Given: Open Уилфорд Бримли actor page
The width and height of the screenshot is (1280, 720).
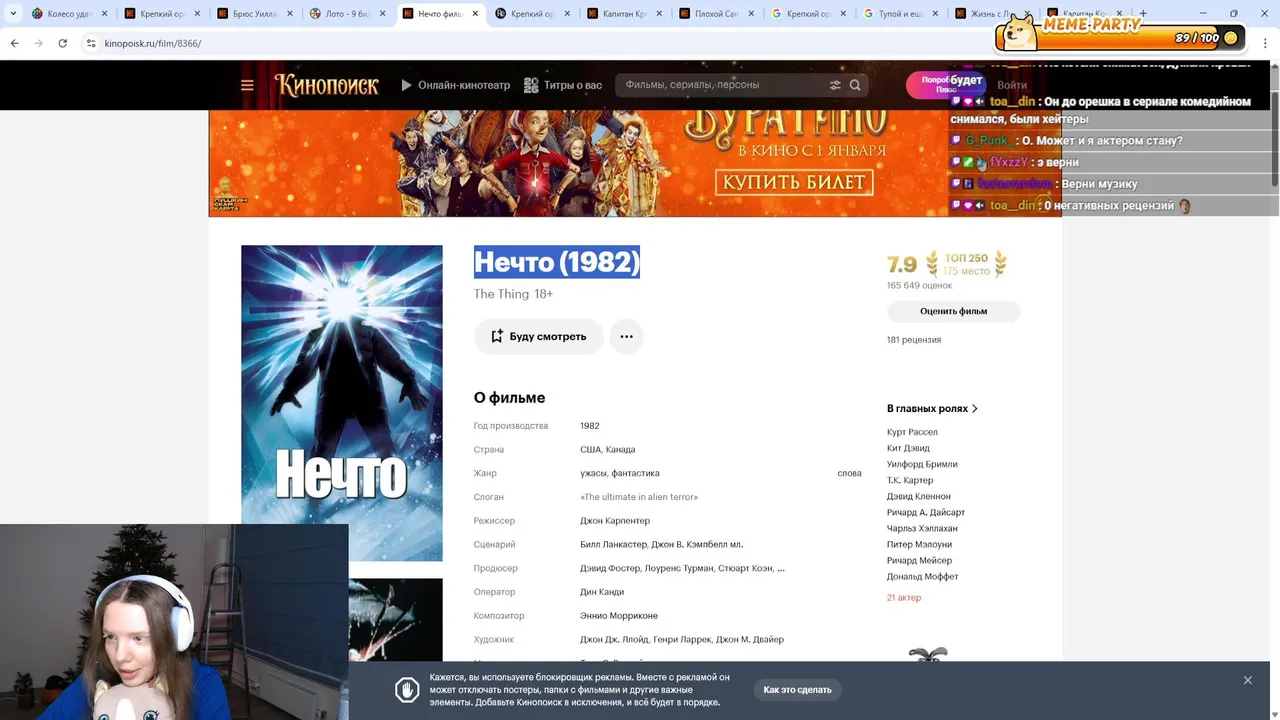Looking at the screenshot, I should point(921,464).
